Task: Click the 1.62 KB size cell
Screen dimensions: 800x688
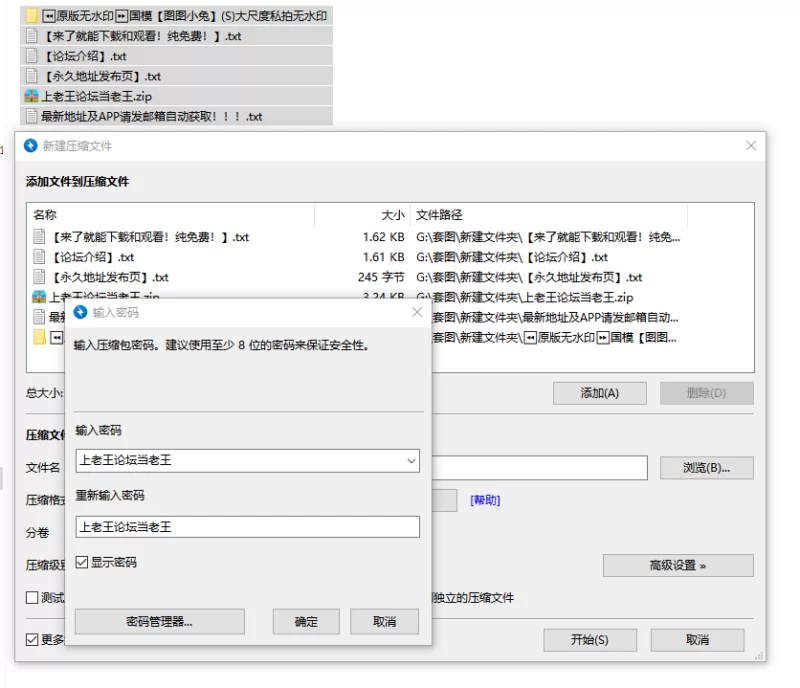Action: tap(383, 237)
